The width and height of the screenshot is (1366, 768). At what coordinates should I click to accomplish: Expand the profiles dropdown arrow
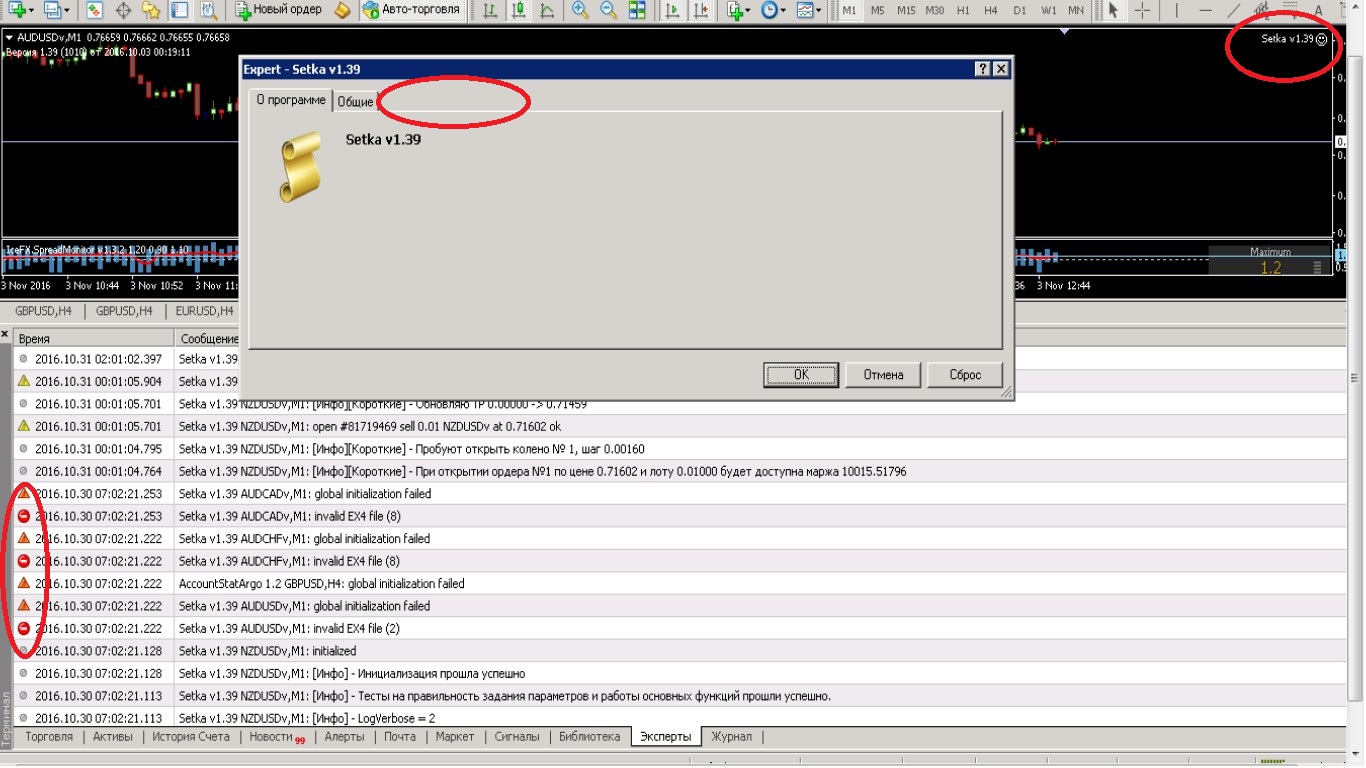[x=67, y=10]
